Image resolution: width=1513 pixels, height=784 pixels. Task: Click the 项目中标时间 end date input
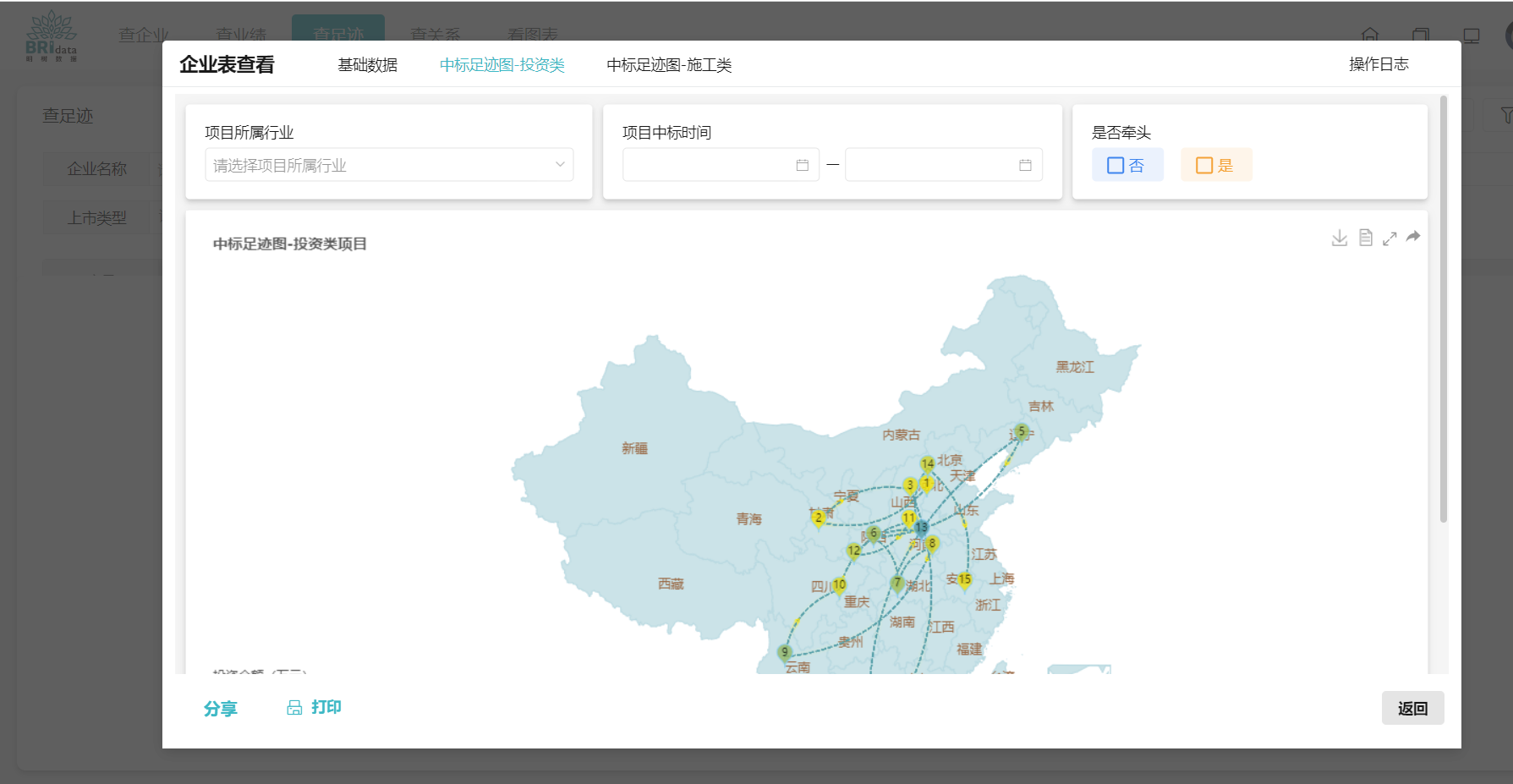944,165
